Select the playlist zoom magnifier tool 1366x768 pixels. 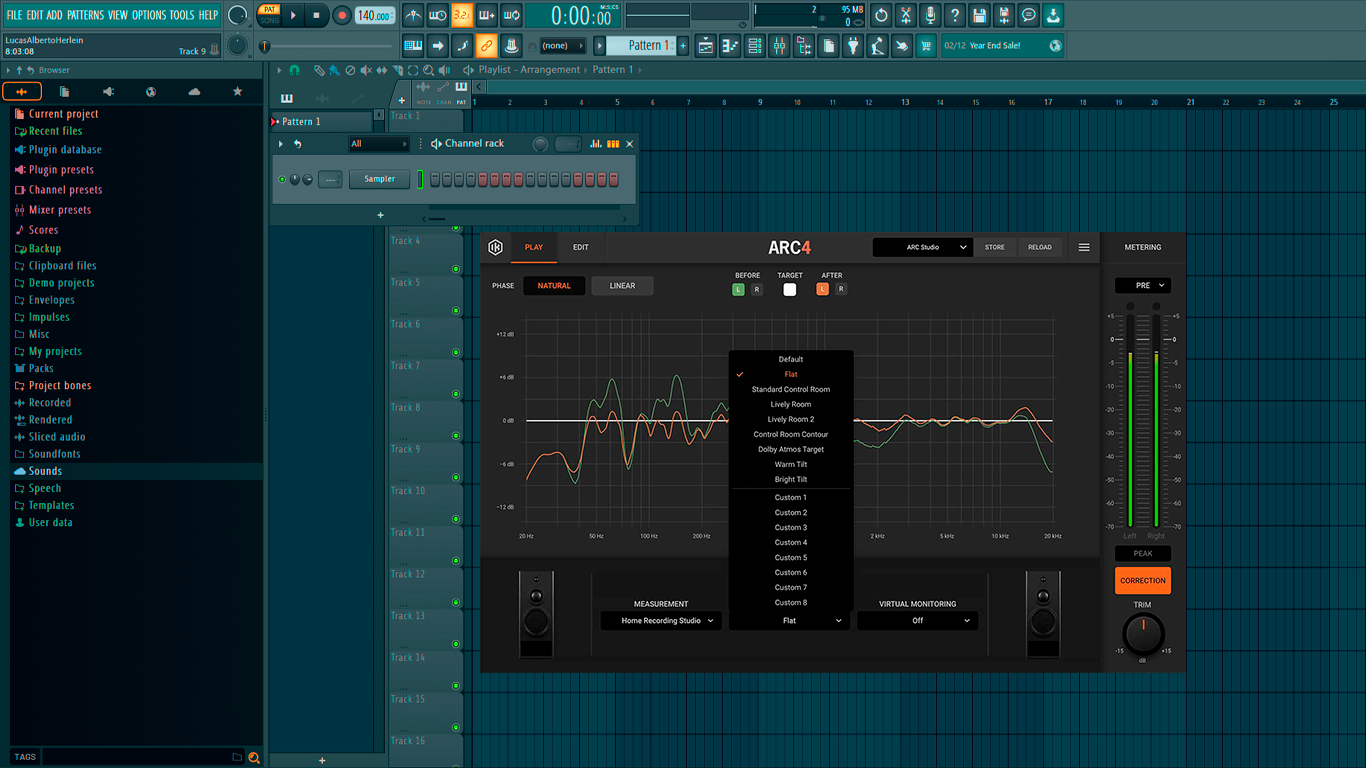tap(428, 70)
